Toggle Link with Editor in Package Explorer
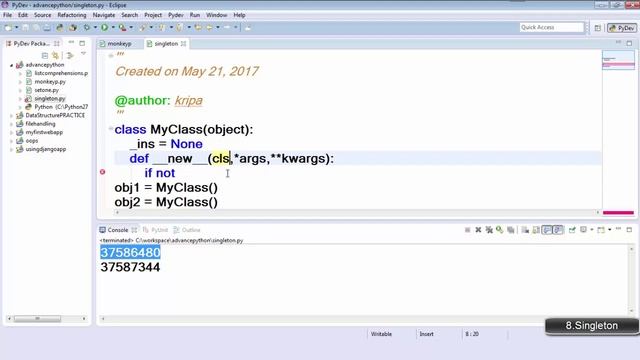 tap(55, 56)
